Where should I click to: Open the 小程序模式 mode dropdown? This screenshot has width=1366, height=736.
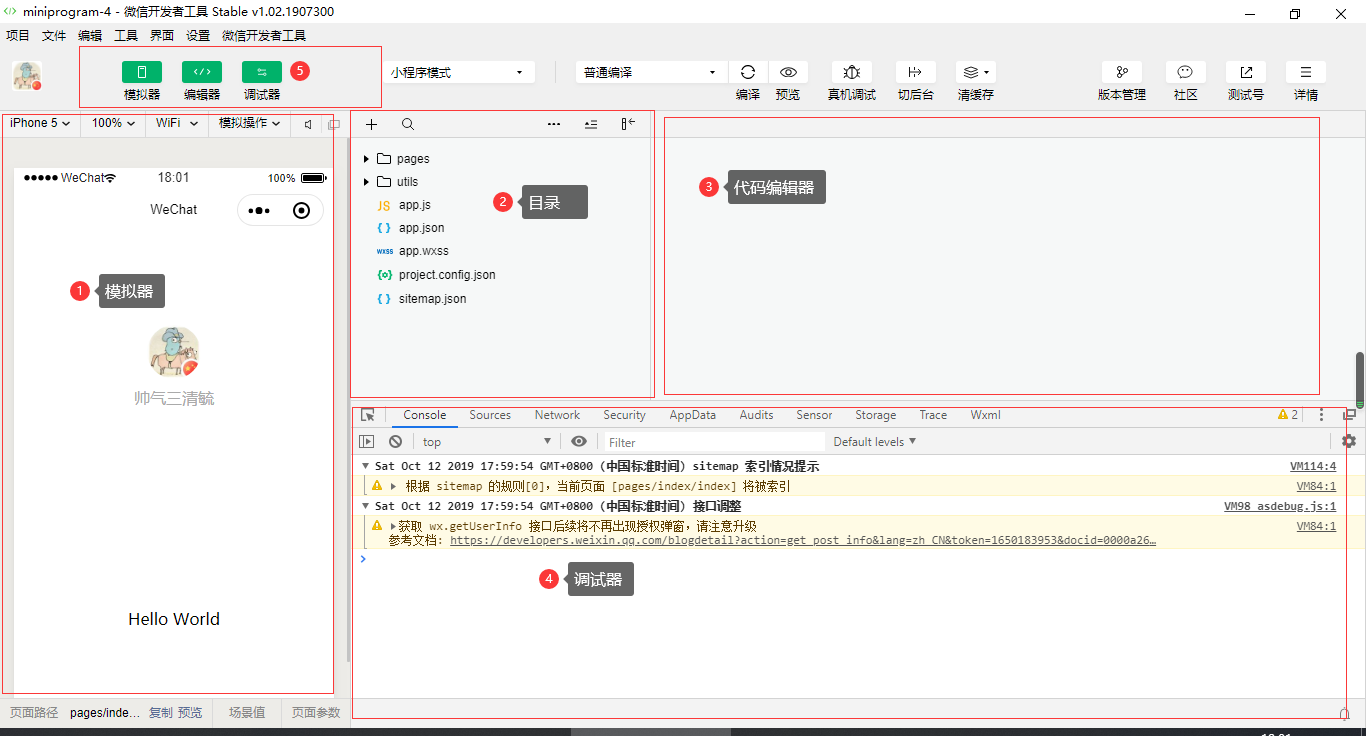(458, 72)
